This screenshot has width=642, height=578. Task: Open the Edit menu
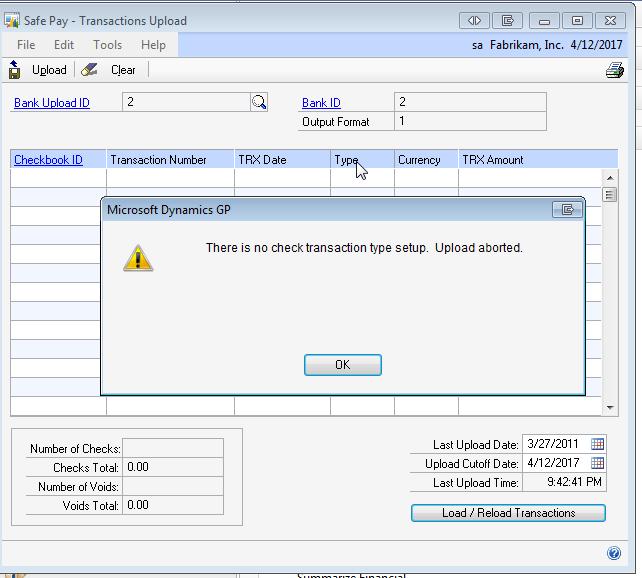tap(64, 45)
